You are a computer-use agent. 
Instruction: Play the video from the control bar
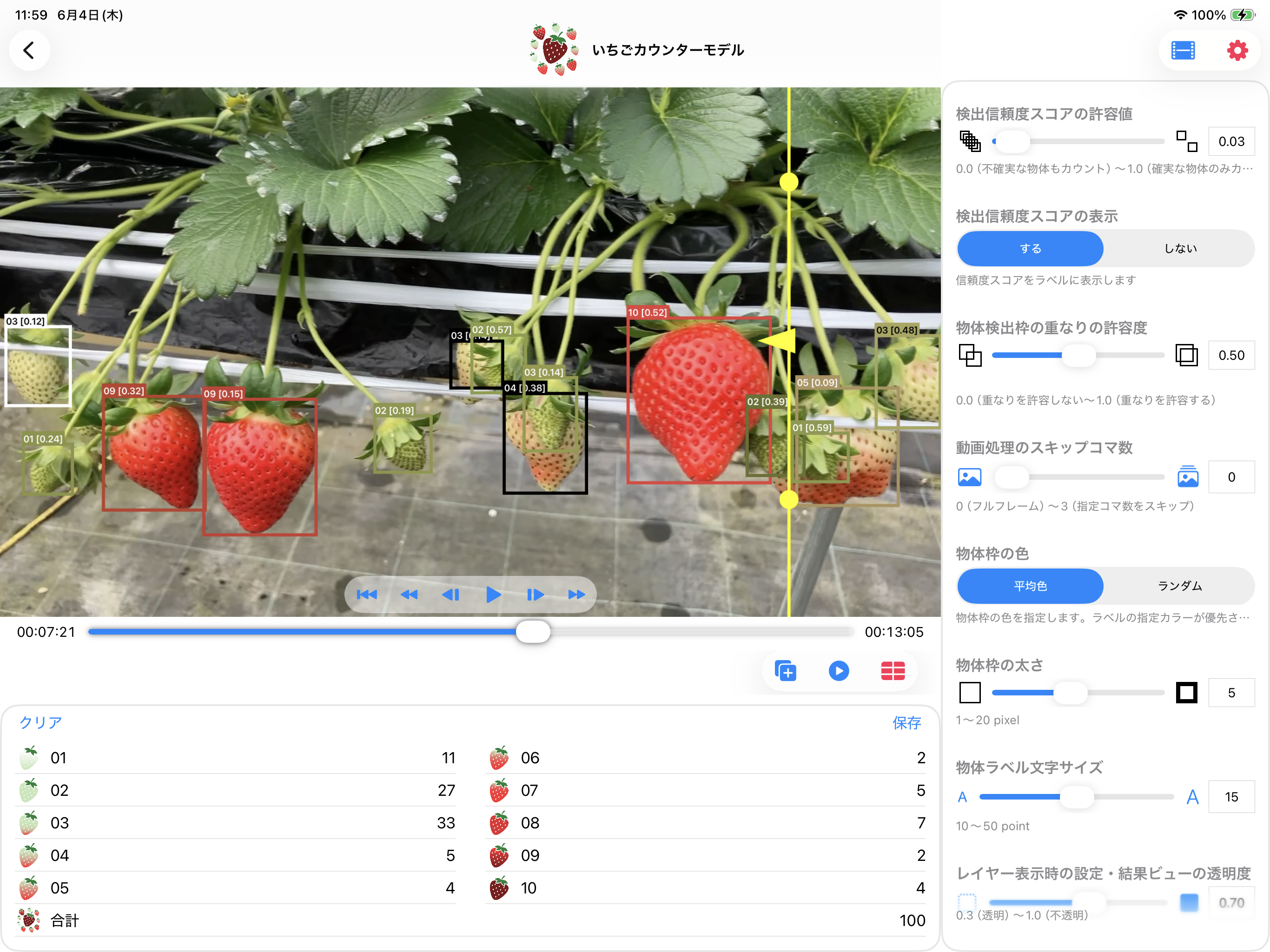(x=493, y=595)
